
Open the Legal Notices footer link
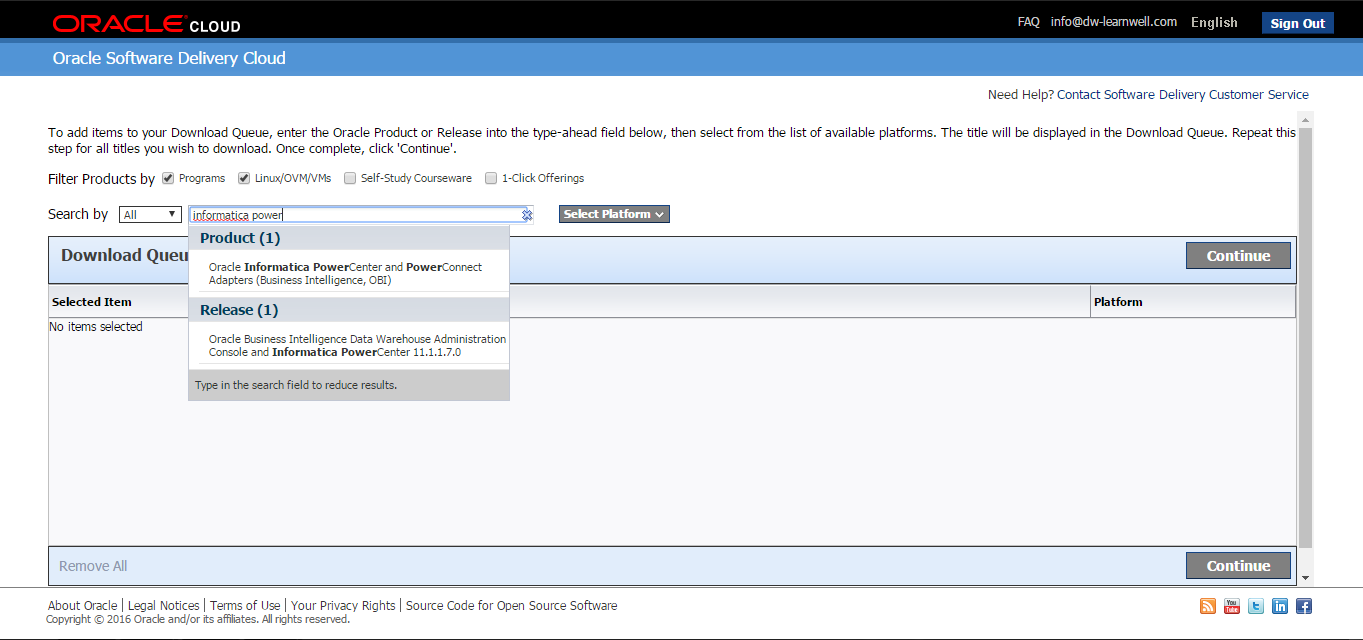coord(164,606)
